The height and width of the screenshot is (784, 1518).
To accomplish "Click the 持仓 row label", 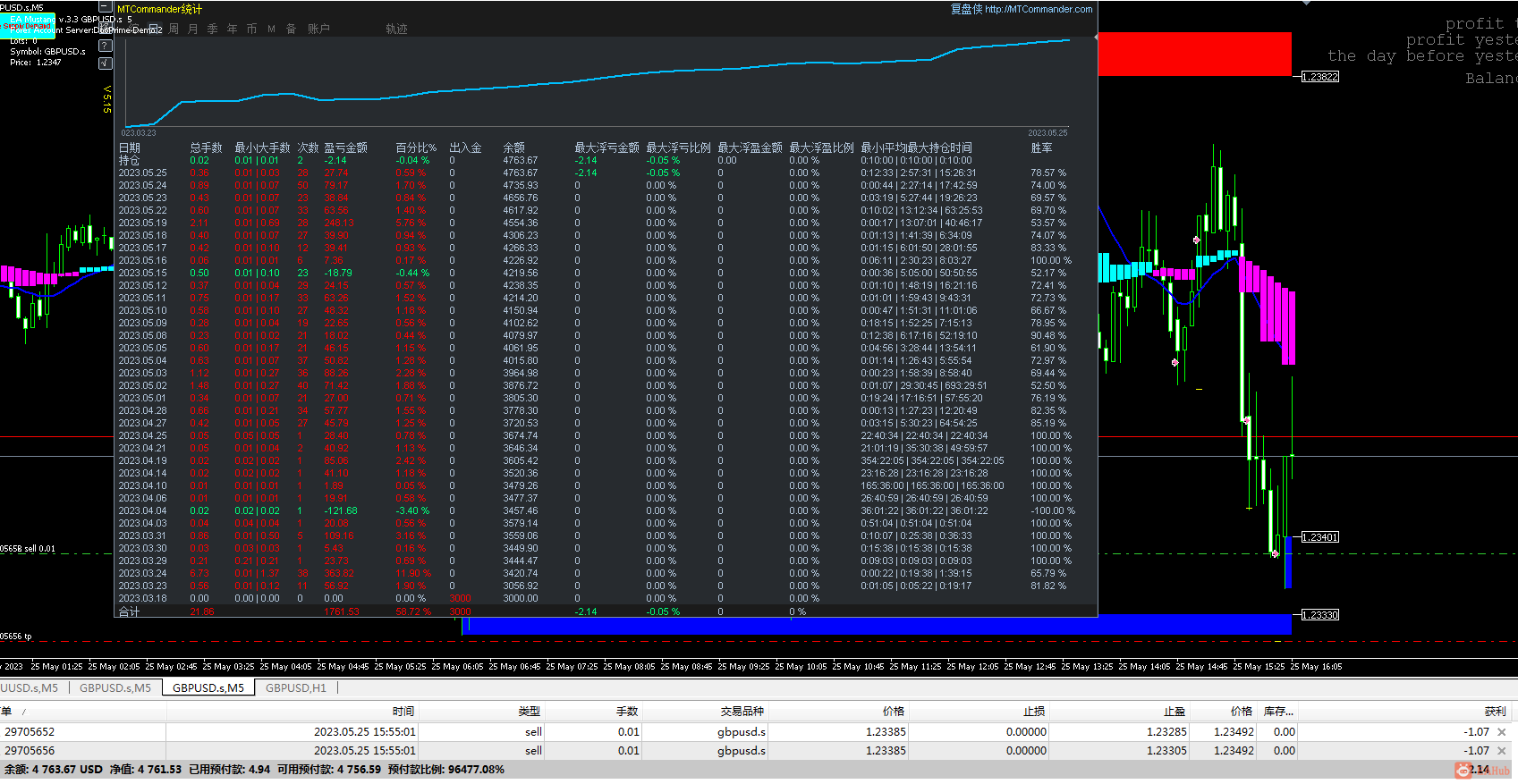I will (x=130, y=161).
